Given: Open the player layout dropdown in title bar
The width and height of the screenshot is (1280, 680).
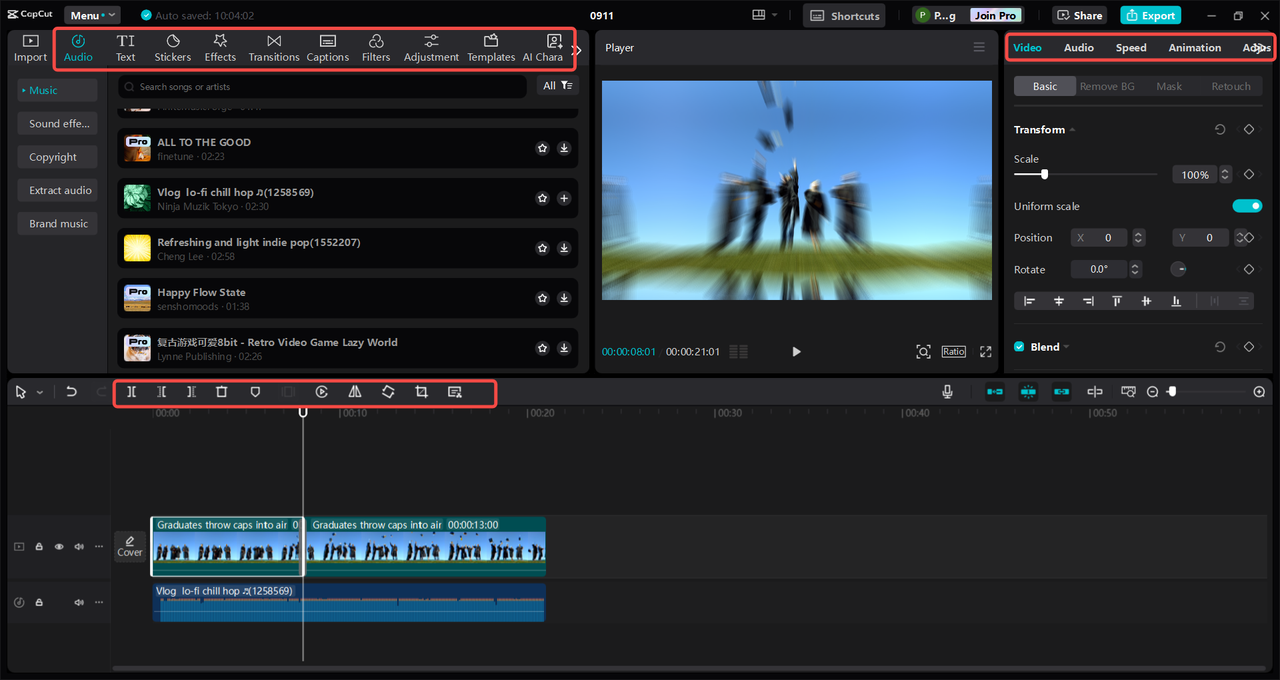Looking at the screenshot, I should pyautogui.click(x=765, y=15).
